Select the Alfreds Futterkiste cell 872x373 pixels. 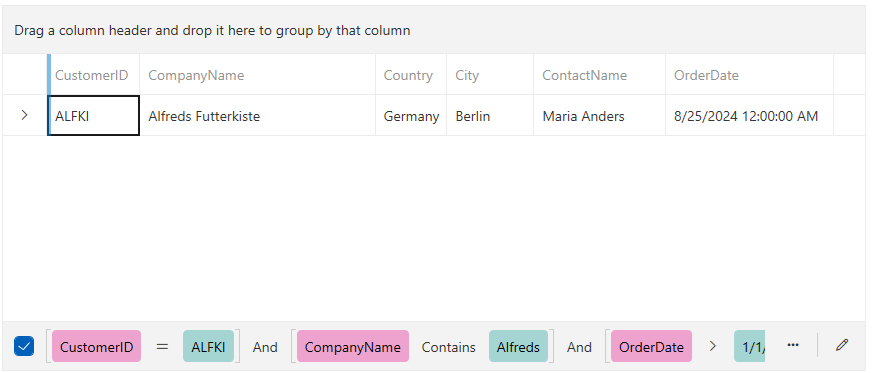point(257,116)
